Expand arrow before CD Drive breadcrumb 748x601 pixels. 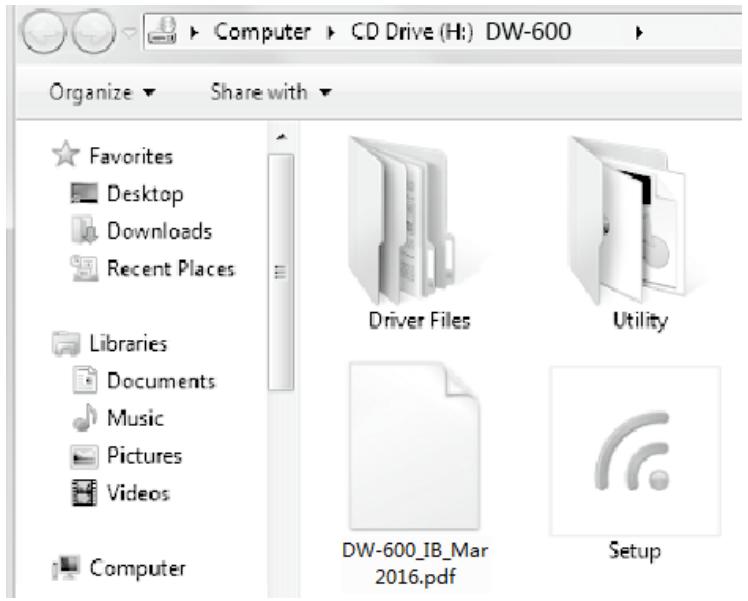point(331,33)
